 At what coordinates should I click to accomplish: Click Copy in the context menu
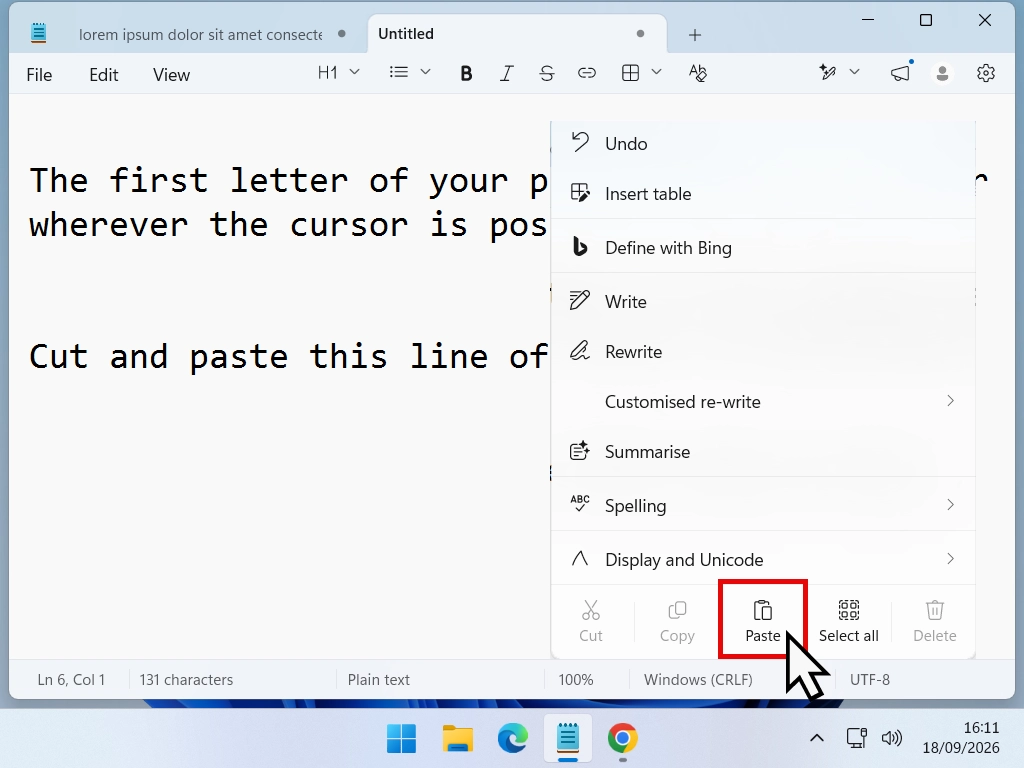point(677,621)
